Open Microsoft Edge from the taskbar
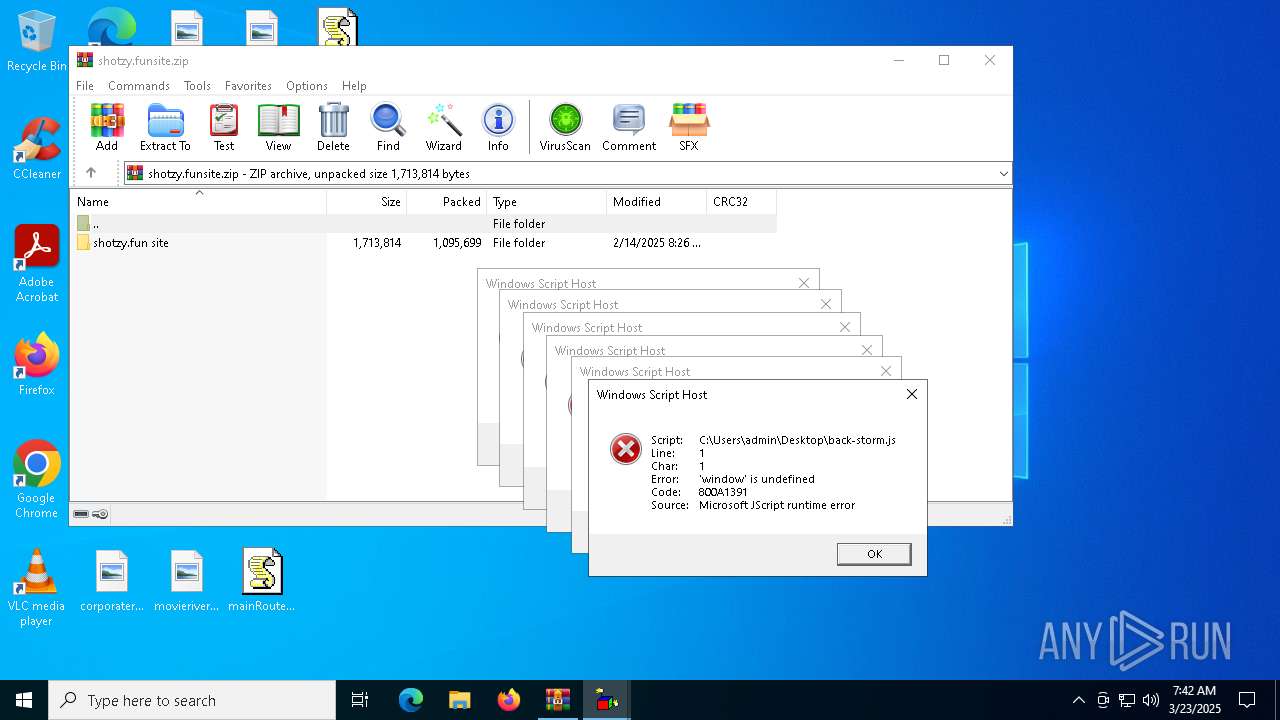 coord(411,700)
